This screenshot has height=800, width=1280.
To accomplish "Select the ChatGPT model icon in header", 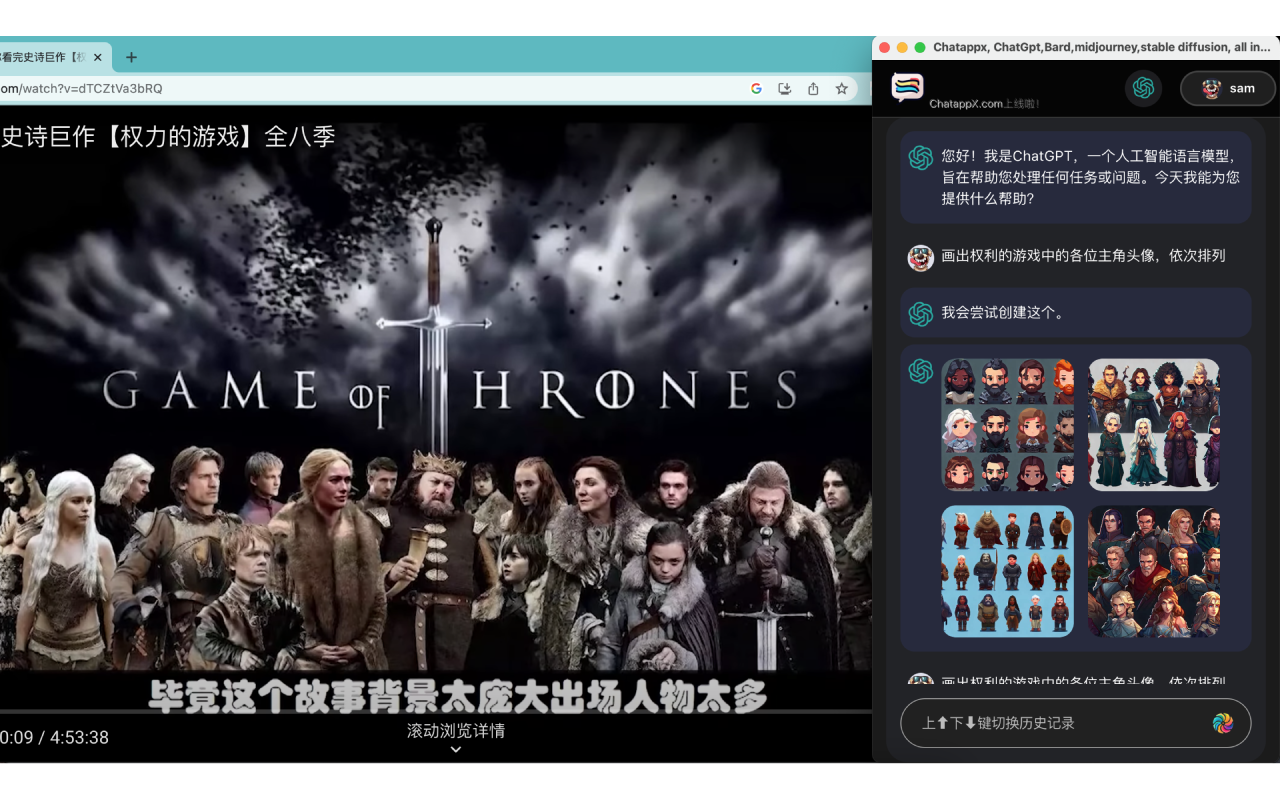I will [1144, 88].
